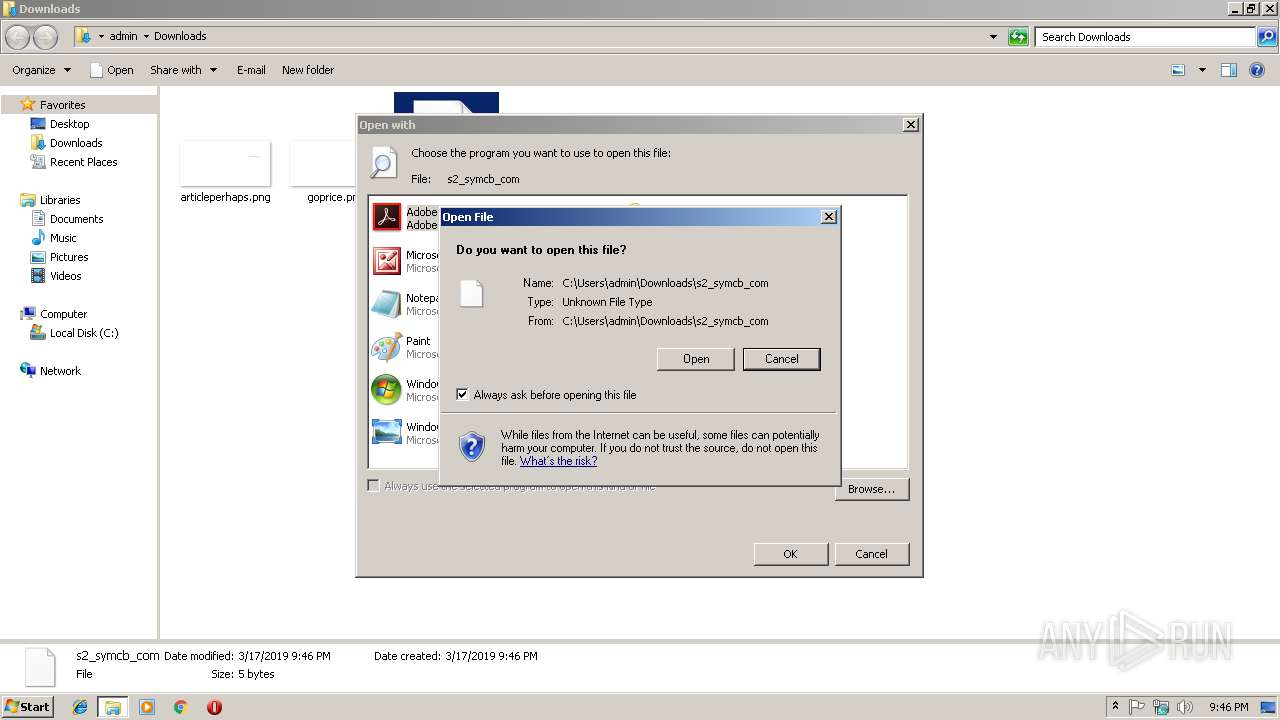
Task: Select articleperhaps.png file
Action: coord(225,171)
